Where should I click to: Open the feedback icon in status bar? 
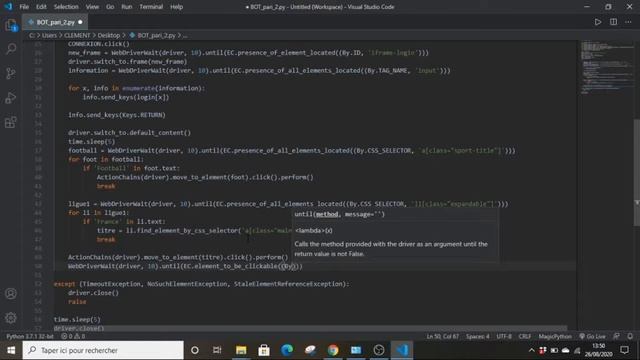click(x=616, y=336)
